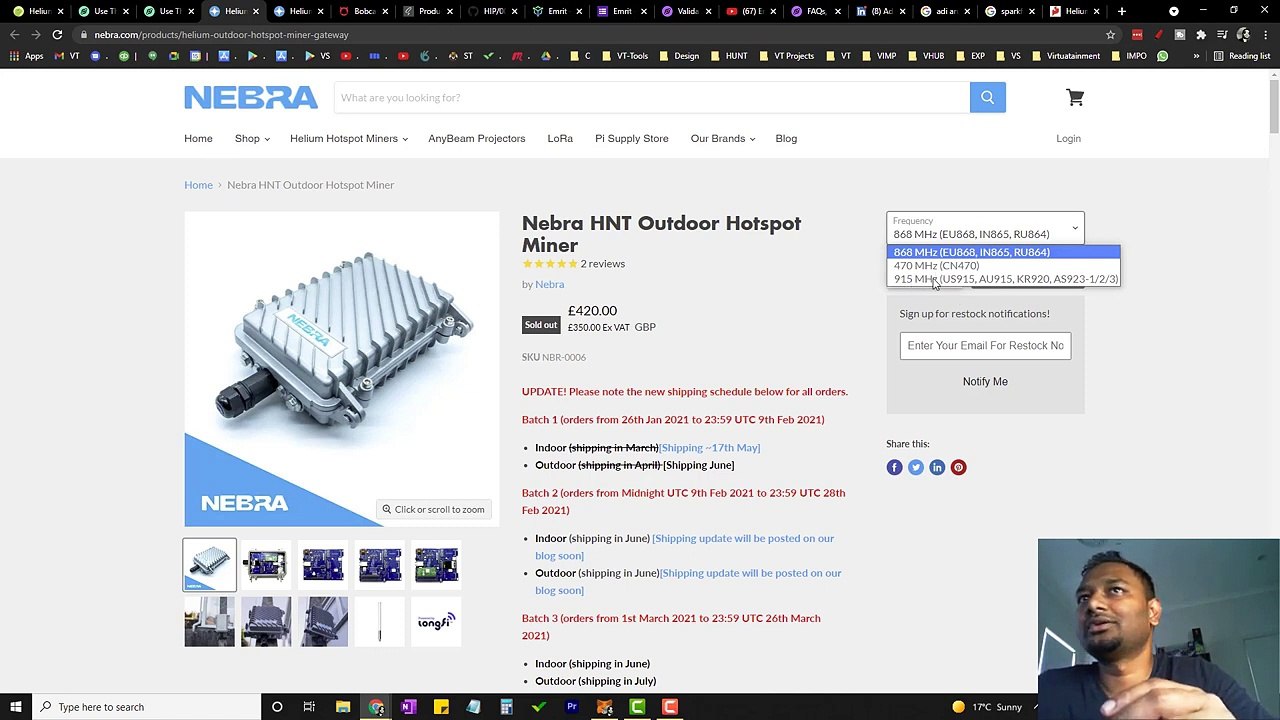Open the HUNT bookmark folder
The height and width of the screenshot is (720, 1280).
729,56
